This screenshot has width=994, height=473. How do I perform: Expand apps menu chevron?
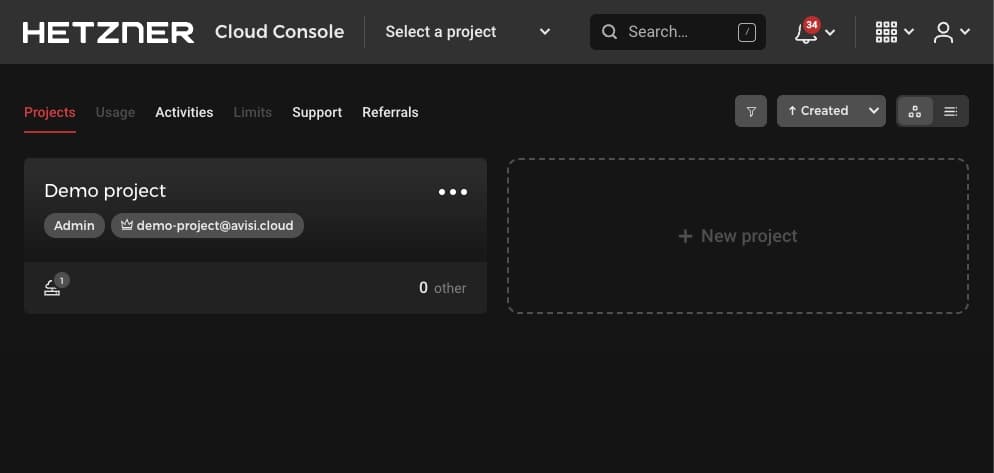908,32
